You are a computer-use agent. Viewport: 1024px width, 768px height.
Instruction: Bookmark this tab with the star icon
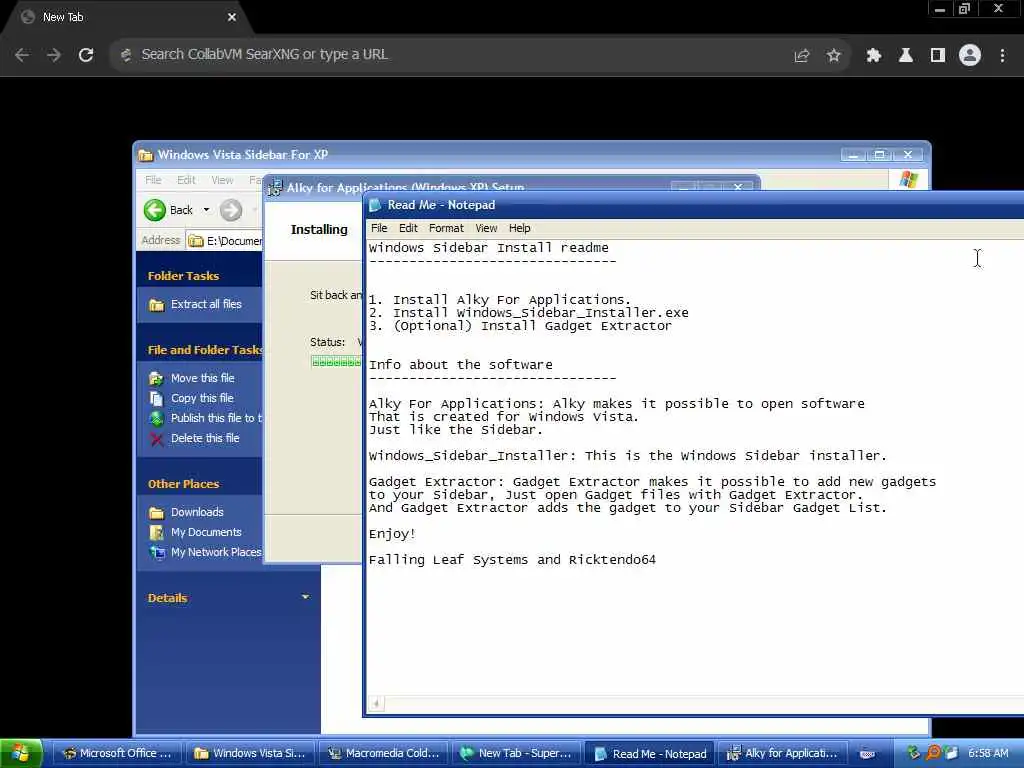tap(833, 56)
